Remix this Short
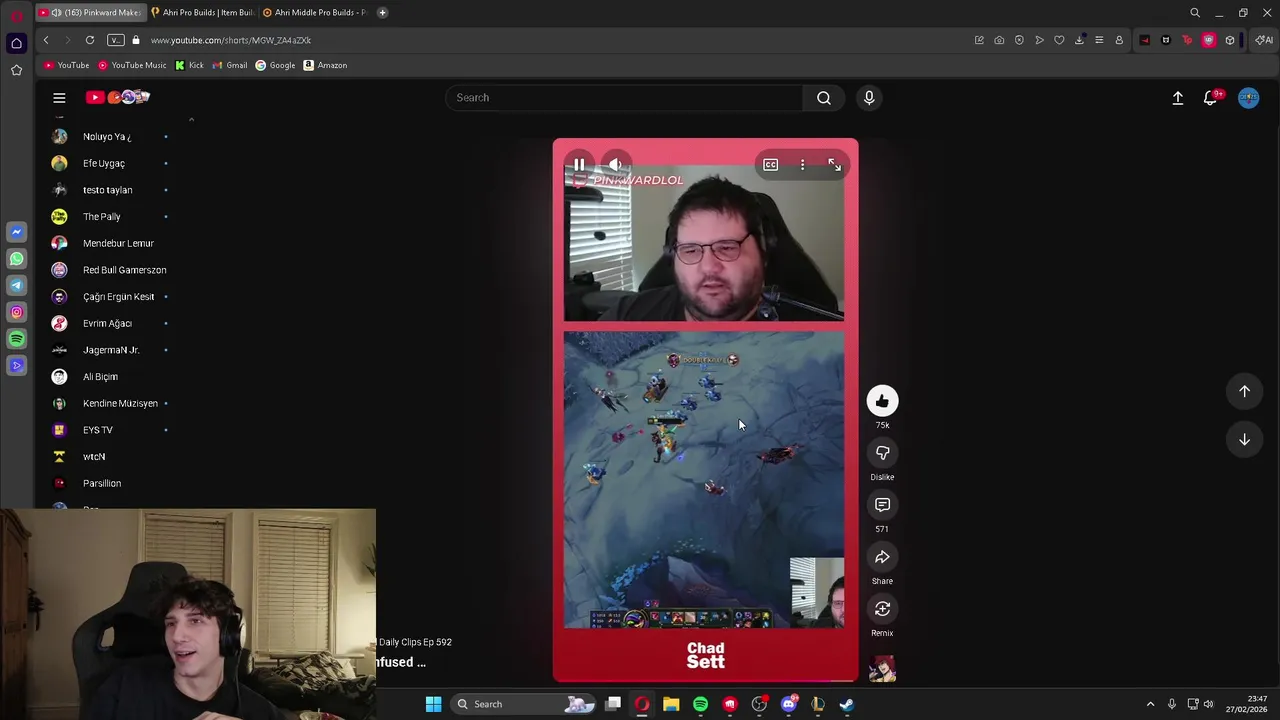The width and height of the screenshot is (1280, 720). click(x=882, y=609)
